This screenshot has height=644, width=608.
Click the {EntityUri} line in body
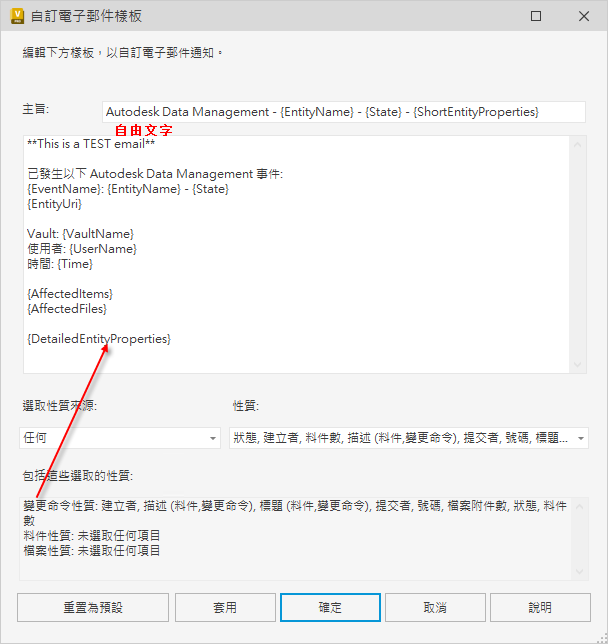[x=55, y=204]
